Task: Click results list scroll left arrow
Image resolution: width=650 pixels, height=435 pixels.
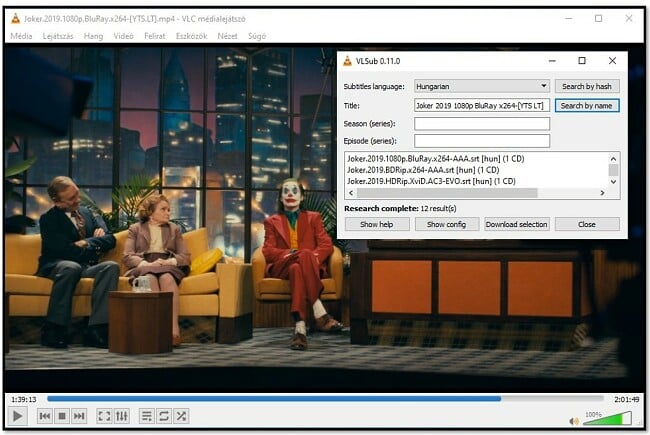Action: click(351, 193)
